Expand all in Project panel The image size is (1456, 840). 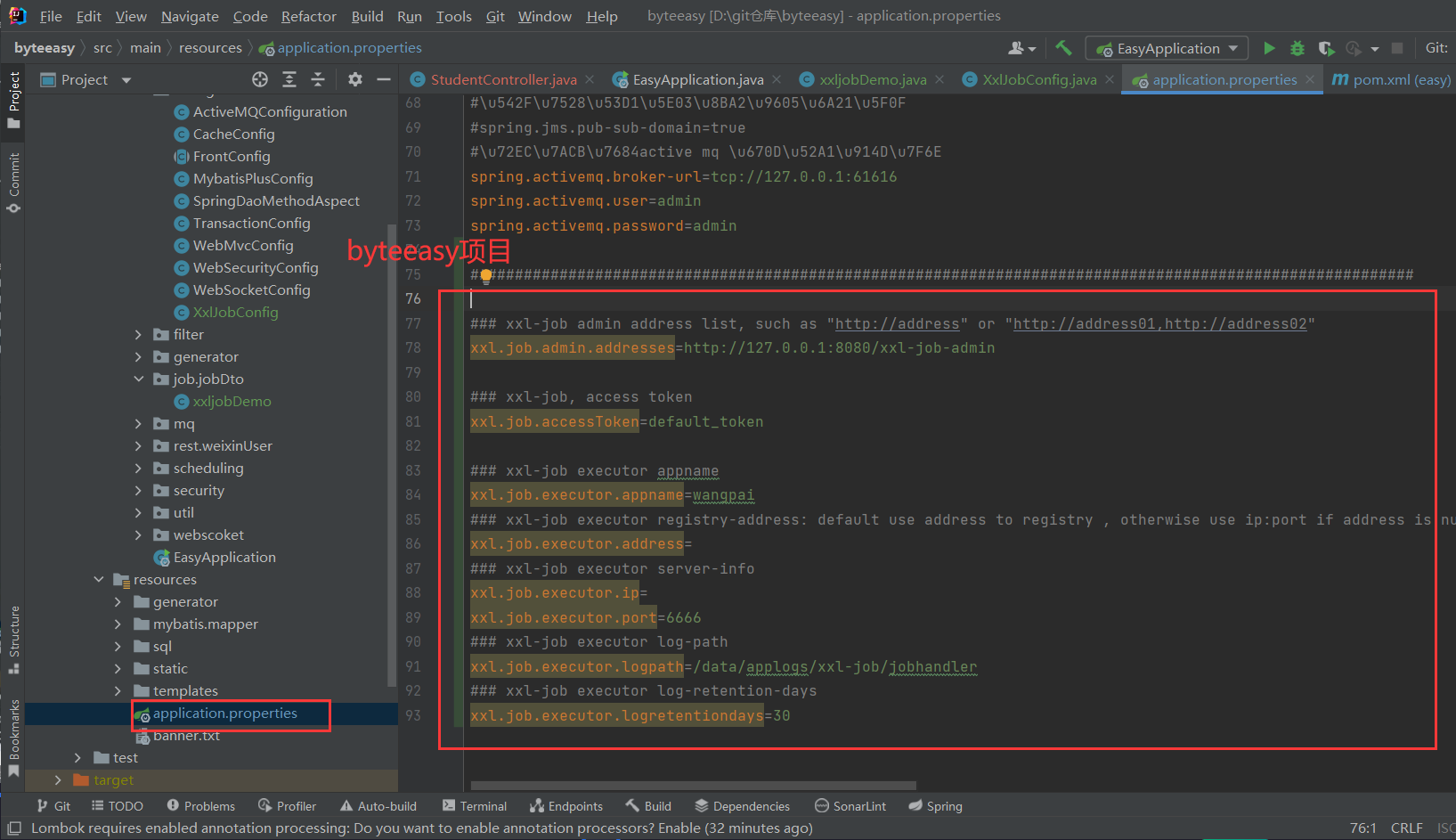pyautogui.click(x=289, y=79)
